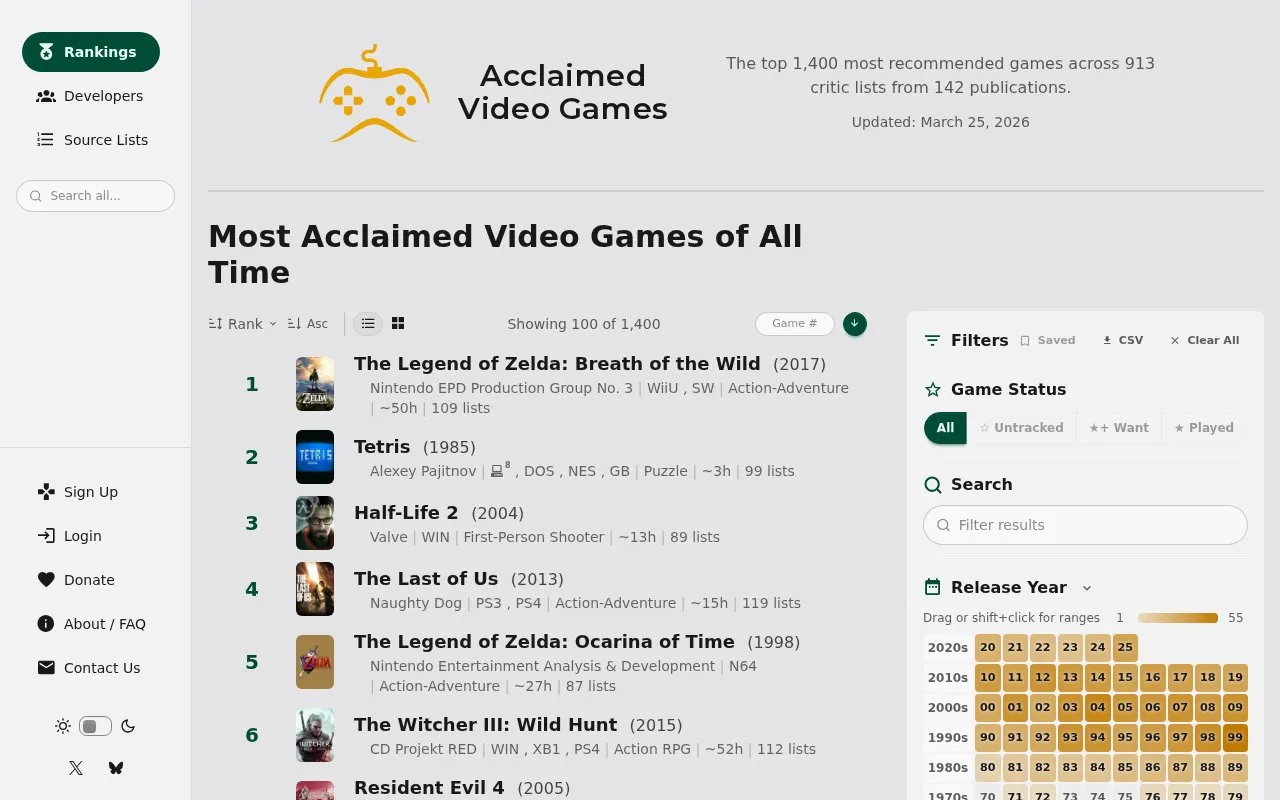
Task: Open the Bluesky butterfly icon
Action: point(116,768)
